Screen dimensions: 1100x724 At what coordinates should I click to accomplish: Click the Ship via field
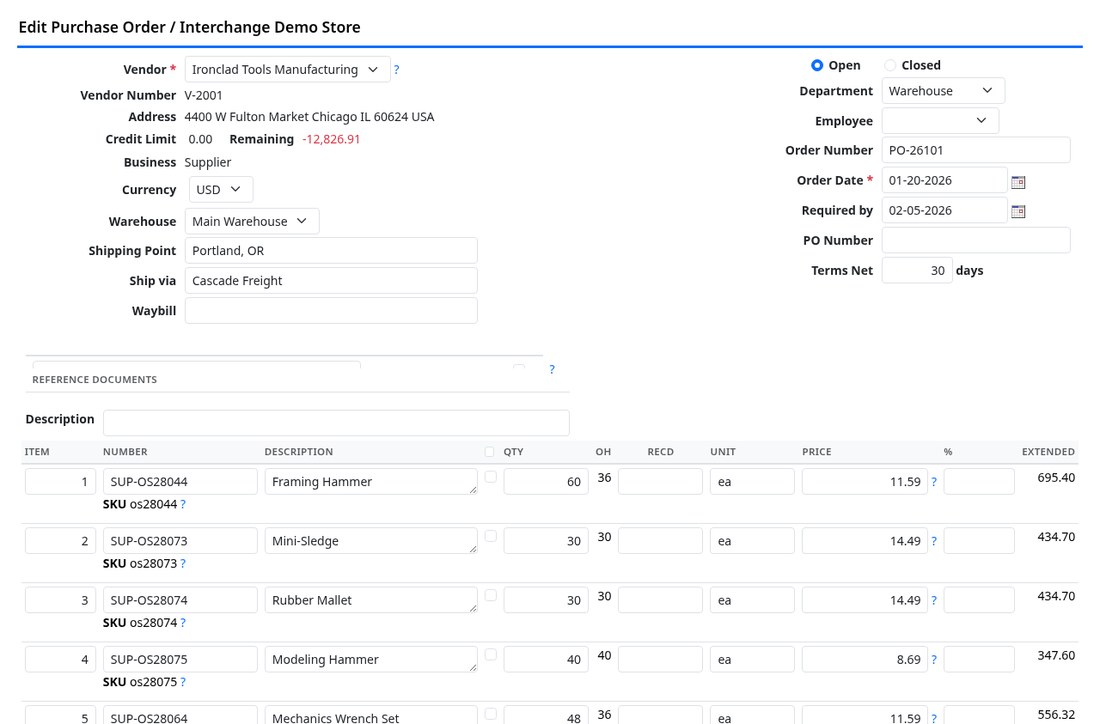coord(331,281)
